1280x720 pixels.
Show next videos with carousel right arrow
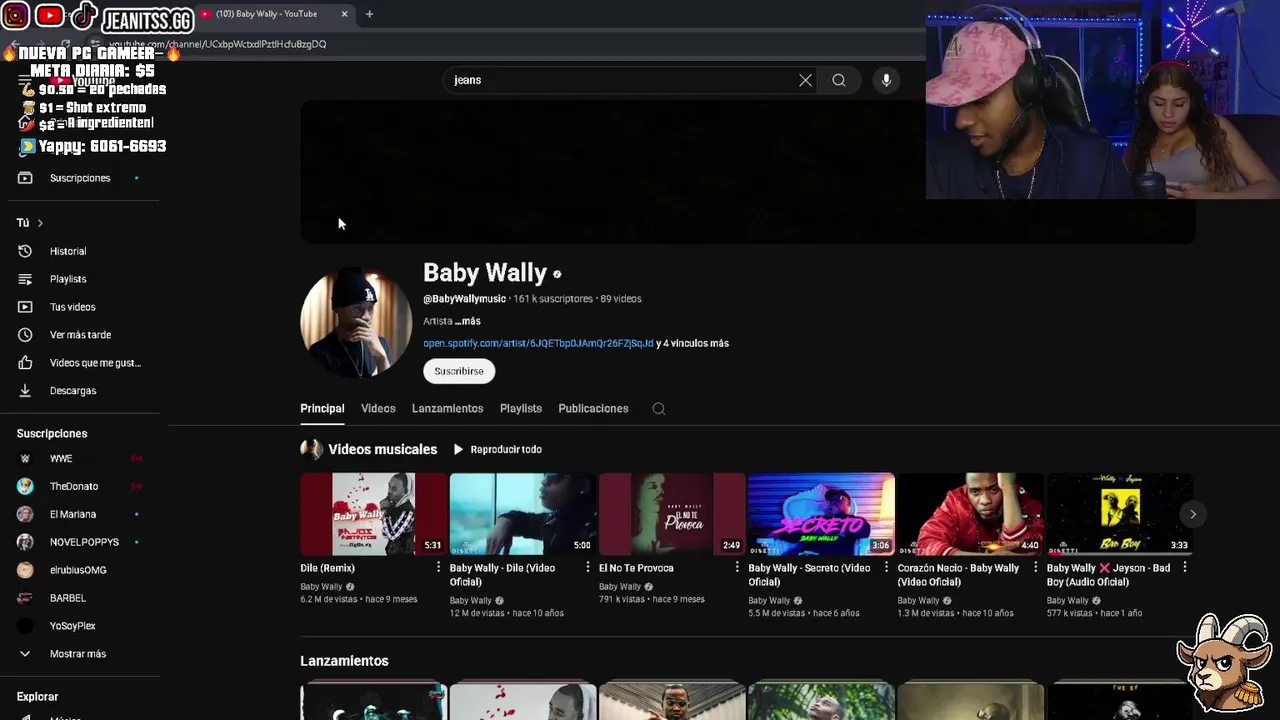tap(1192, 514)
